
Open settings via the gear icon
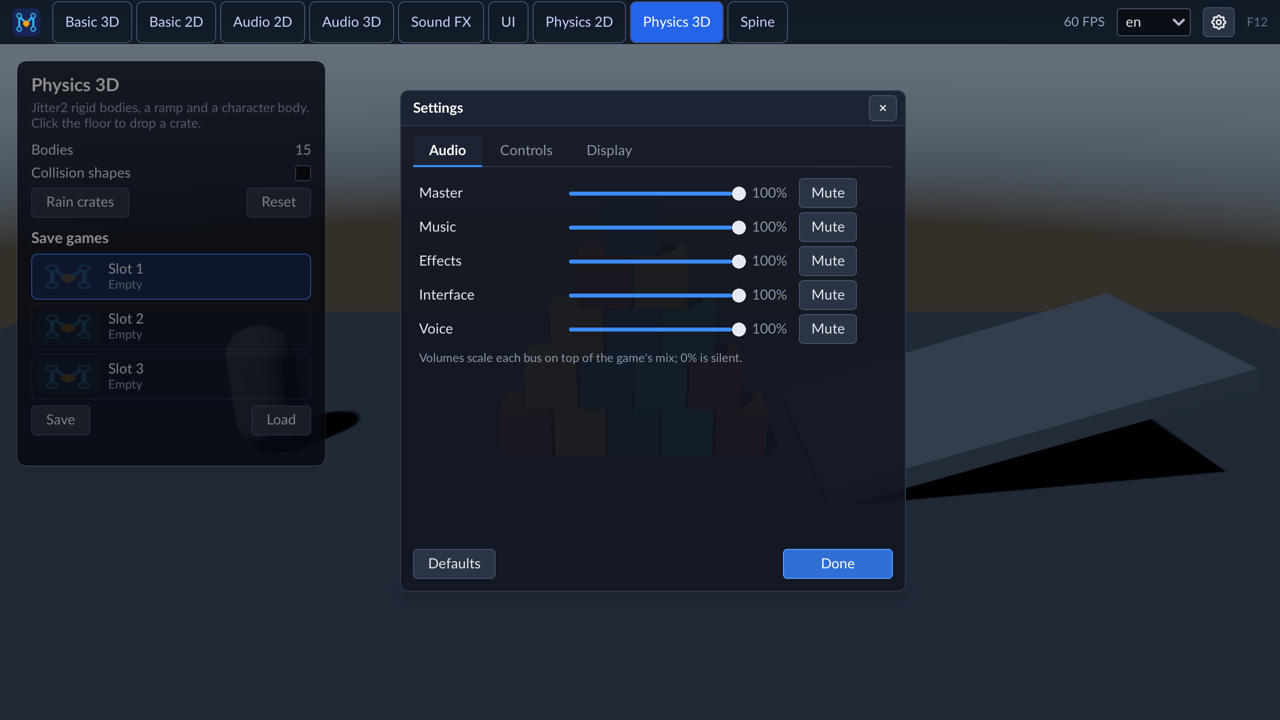point(1218,22)
